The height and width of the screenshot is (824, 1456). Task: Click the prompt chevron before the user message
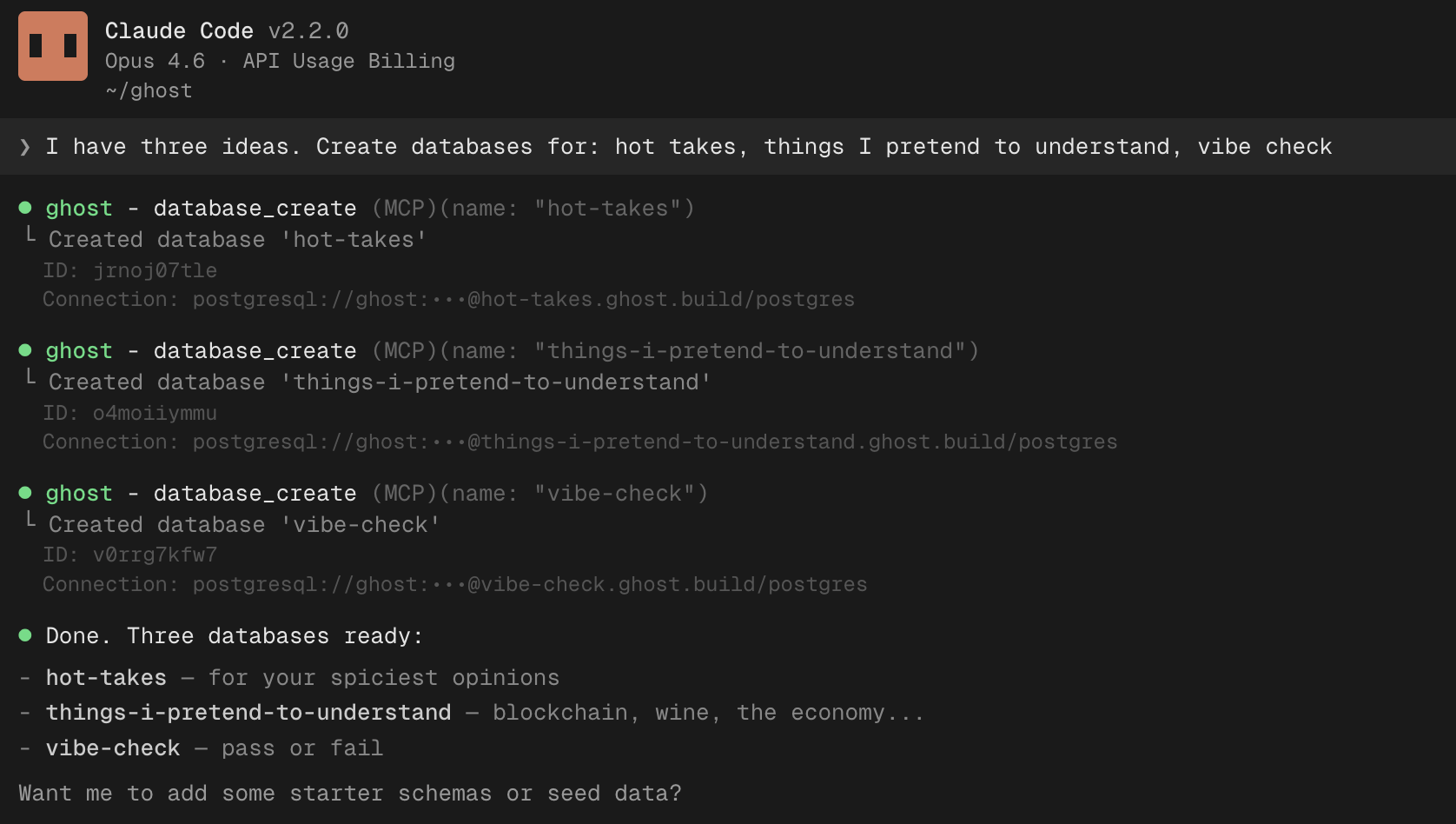[25, 147]
